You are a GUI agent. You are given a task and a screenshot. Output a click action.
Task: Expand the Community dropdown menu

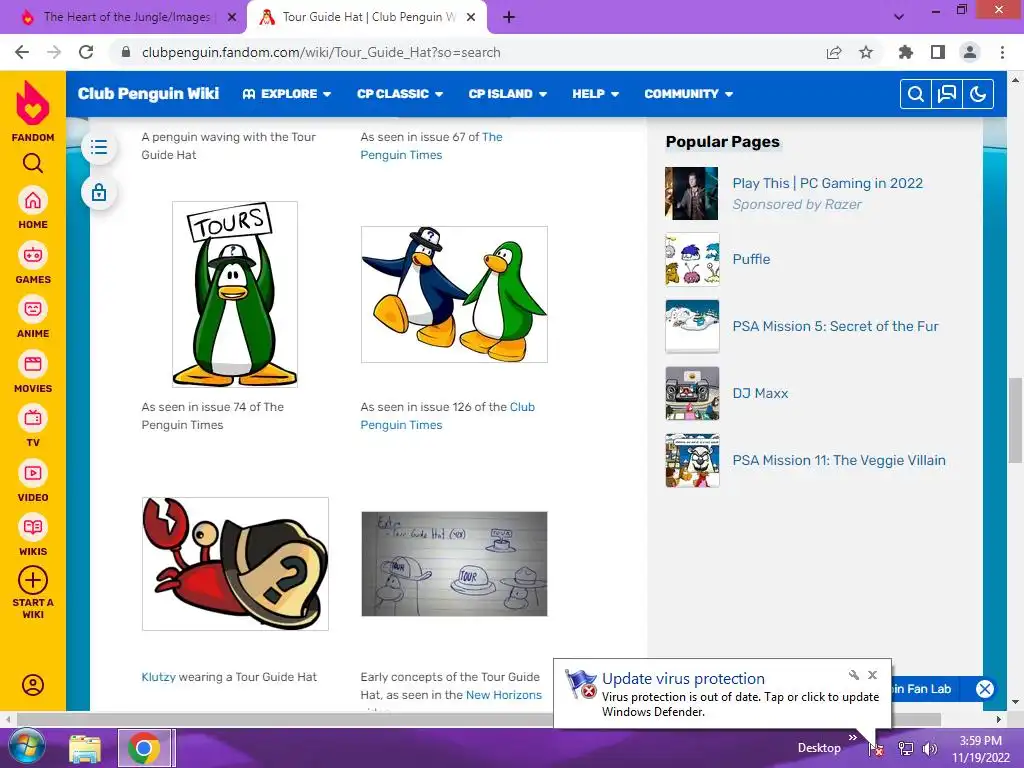click(688, 94)
